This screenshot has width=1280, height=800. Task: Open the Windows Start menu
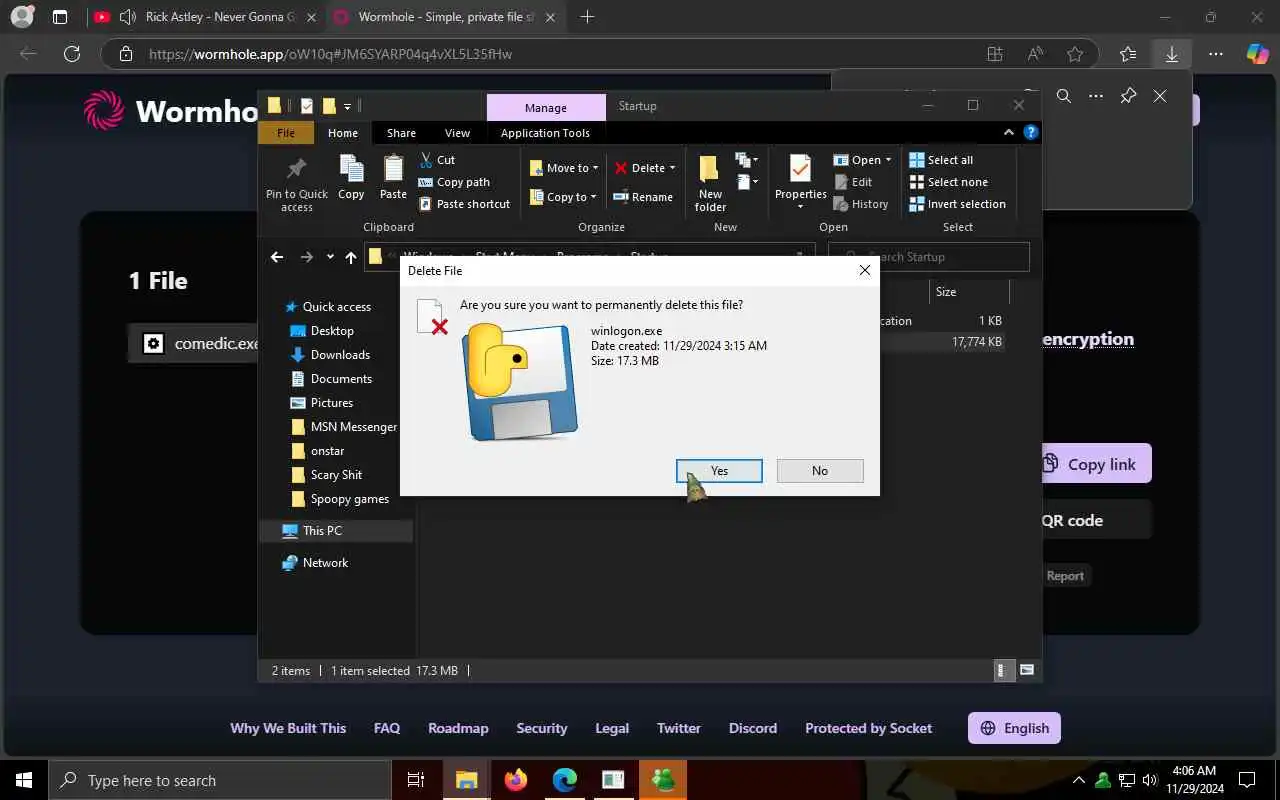(24, 780)
